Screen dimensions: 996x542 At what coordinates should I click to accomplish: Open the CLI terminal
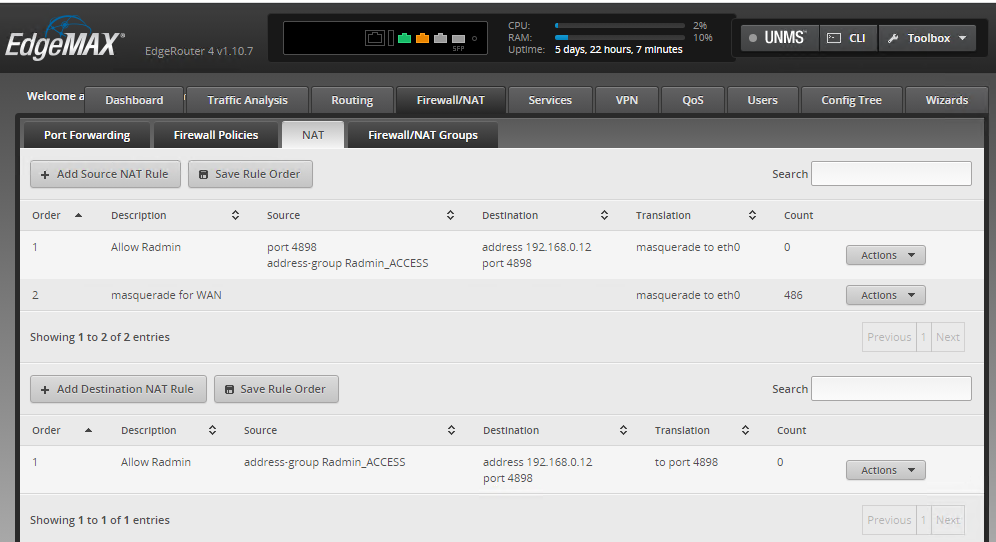[847, 38]
